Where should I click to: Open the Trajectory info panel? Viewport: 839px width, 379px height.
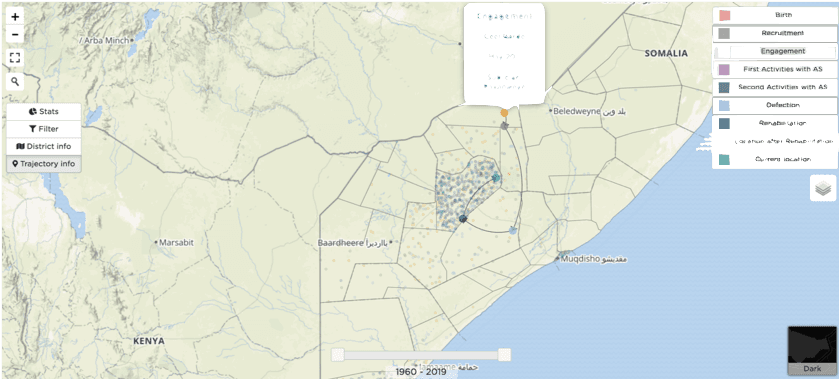[44, 164]
